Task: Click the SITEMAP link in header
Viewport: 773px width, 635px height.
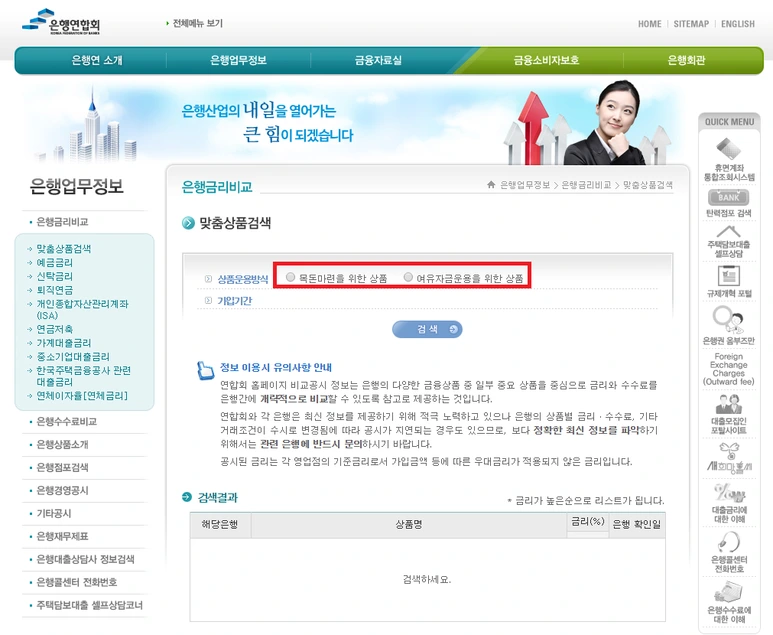Action: point(691,24)
